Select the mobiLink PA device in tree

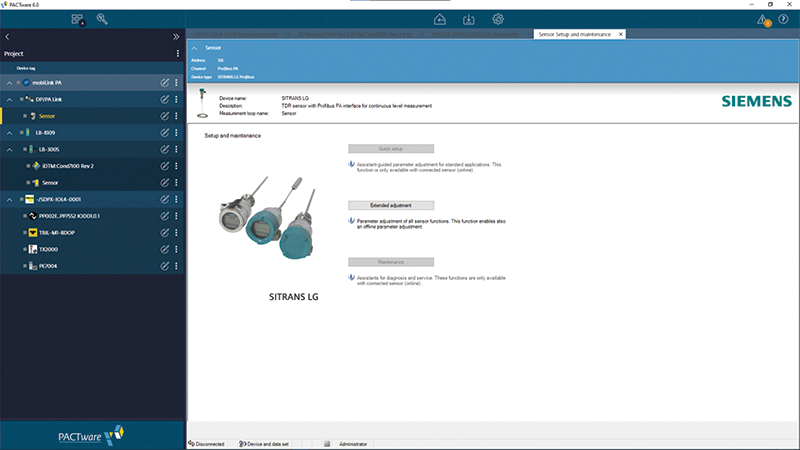pos(46,83)
